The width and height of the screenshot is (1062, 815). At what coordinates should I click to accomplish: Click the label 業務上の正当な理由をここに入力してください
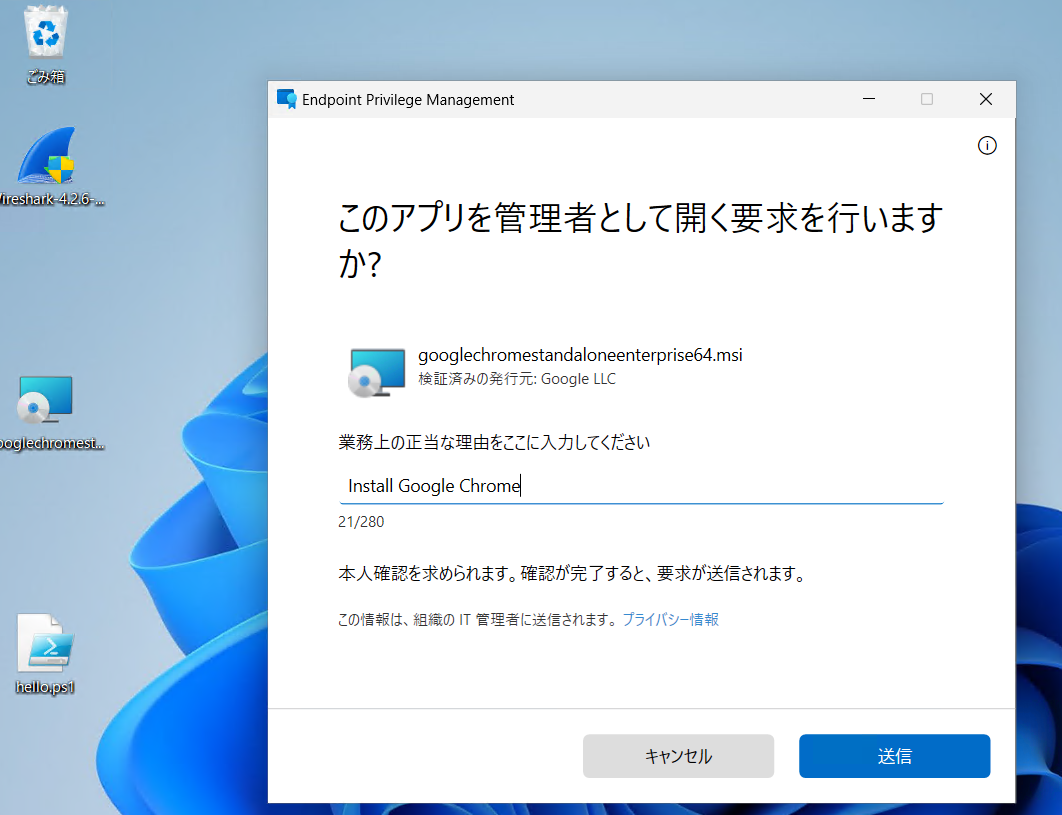click(x=494, y=442)
